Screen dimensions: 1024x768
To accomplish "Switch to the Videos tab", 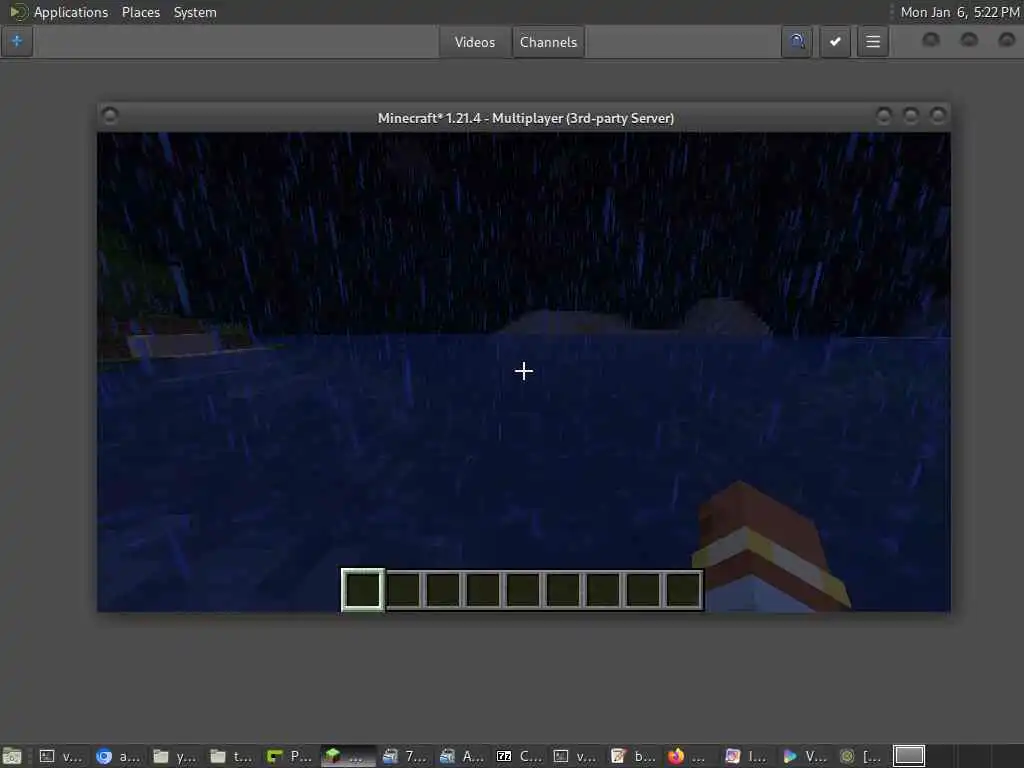I will point(475,42).
